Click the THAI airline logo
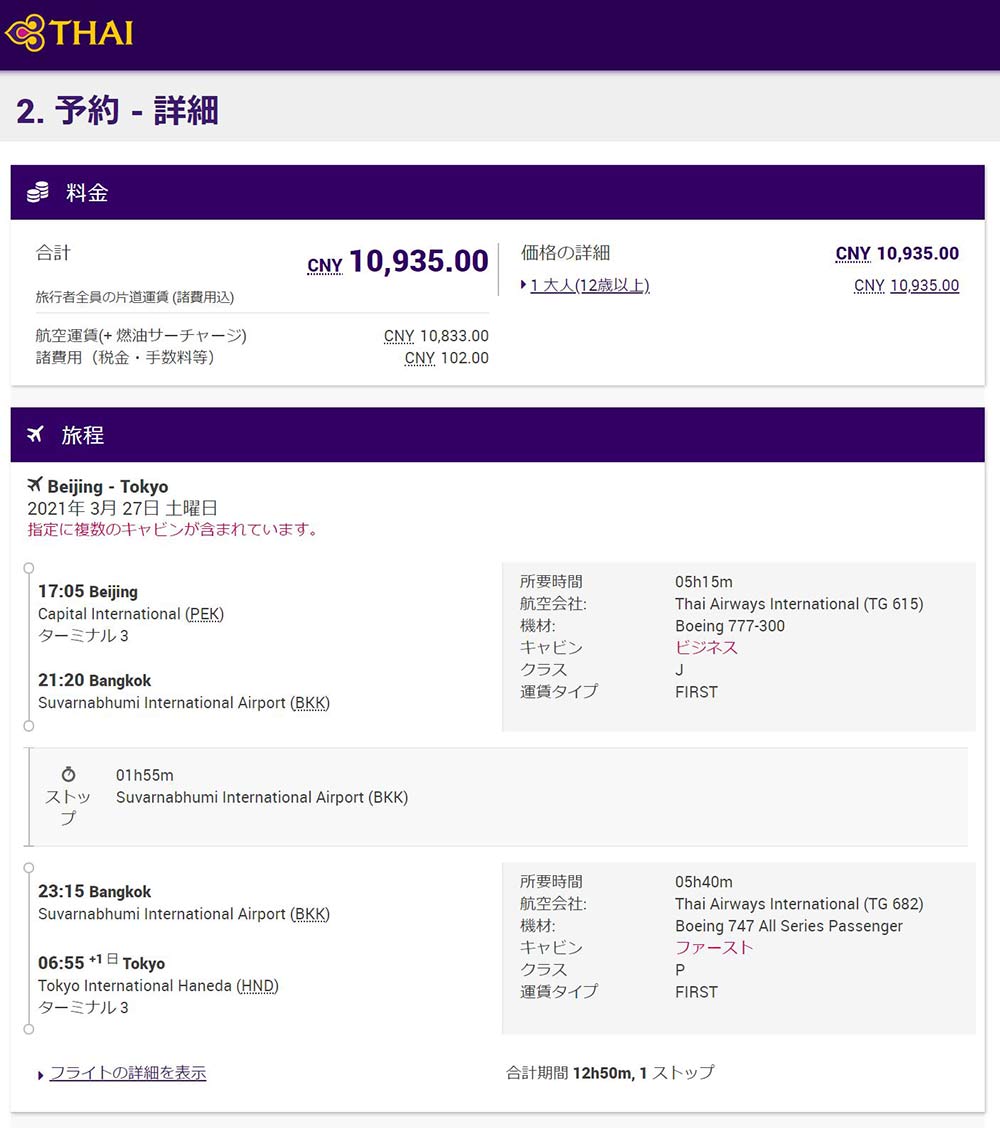This screenshot has height=1128, width=1000. [69, 33]
